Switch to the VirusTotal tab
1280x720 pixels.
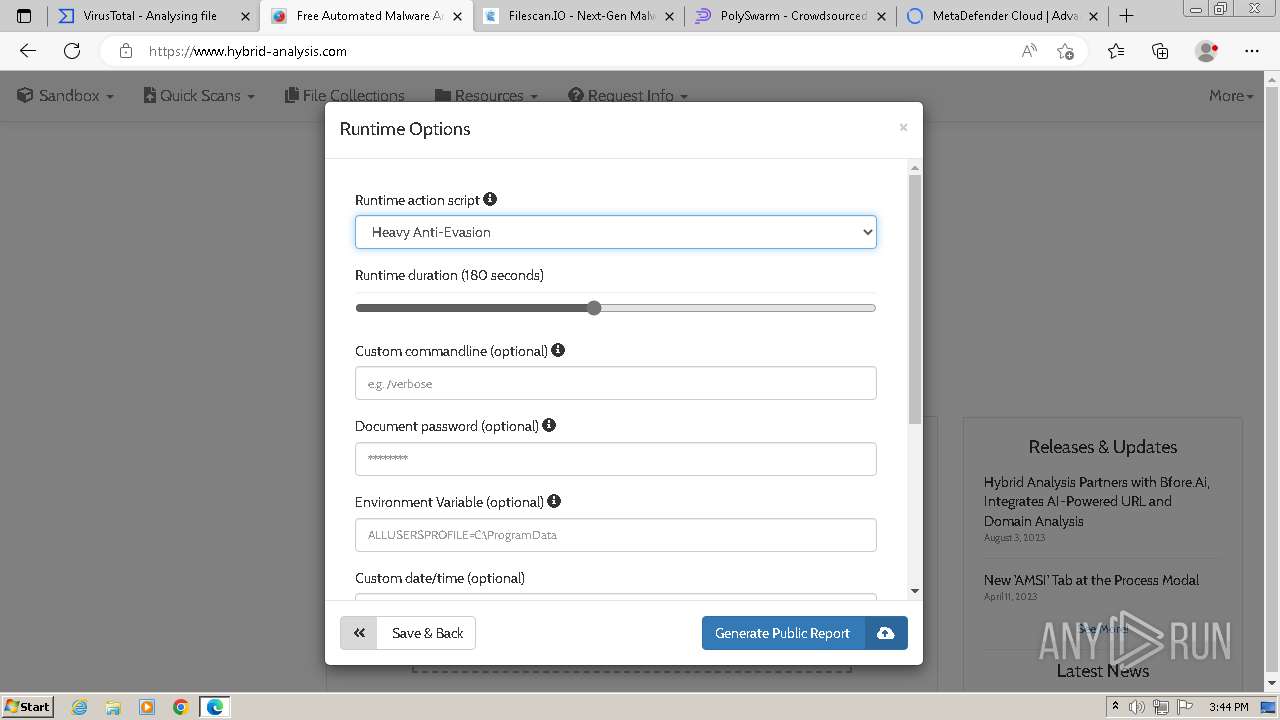(x=150, y=16)
